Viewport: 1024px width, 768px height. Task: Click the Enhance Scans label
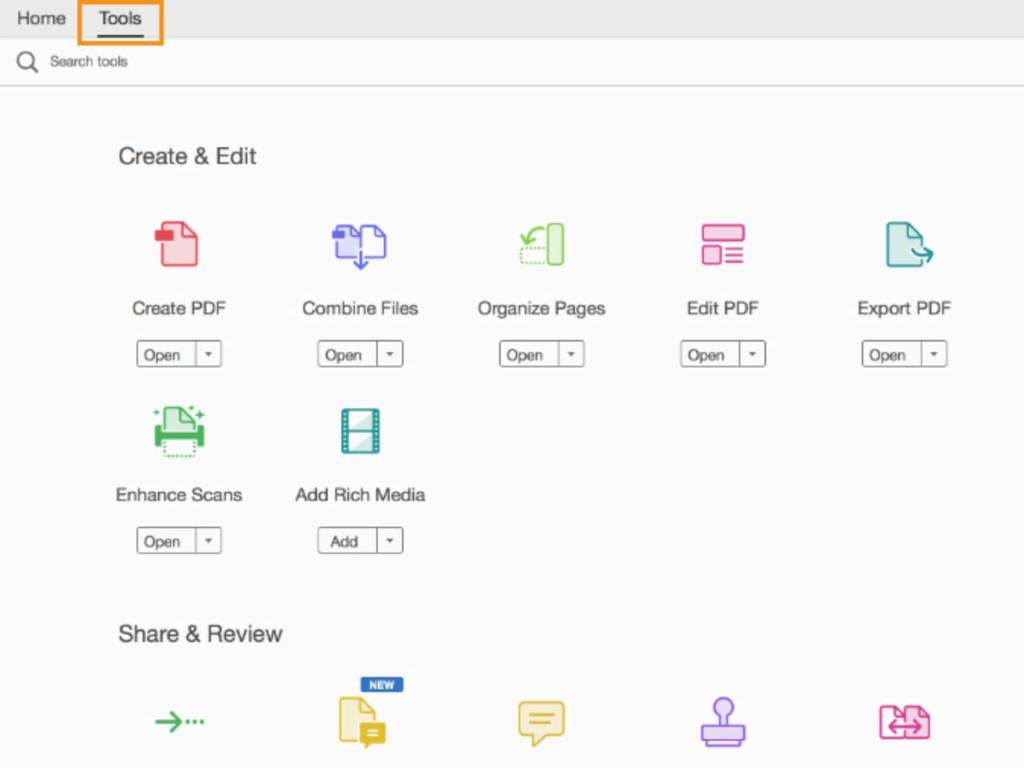point(179,495)
